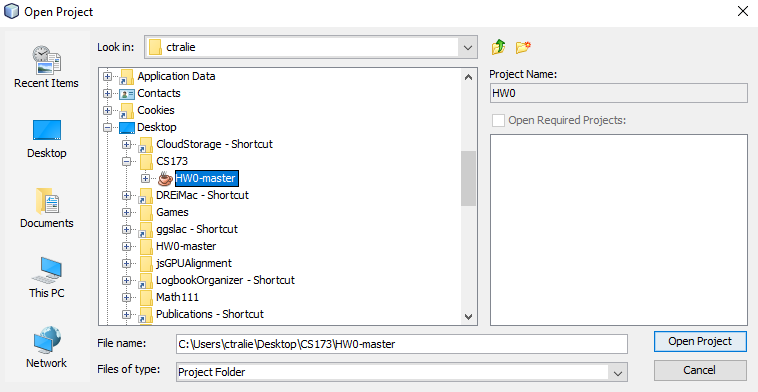Open the Files of type dropdown
The width and height of the screenshot is (758, 392).
[617, 372]
